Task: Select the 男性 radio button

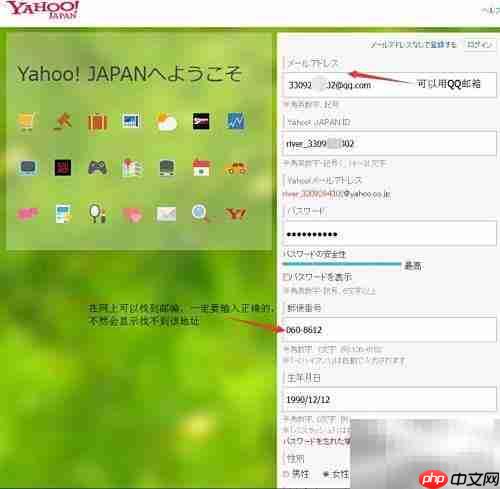Action: [x=286, y=474]
